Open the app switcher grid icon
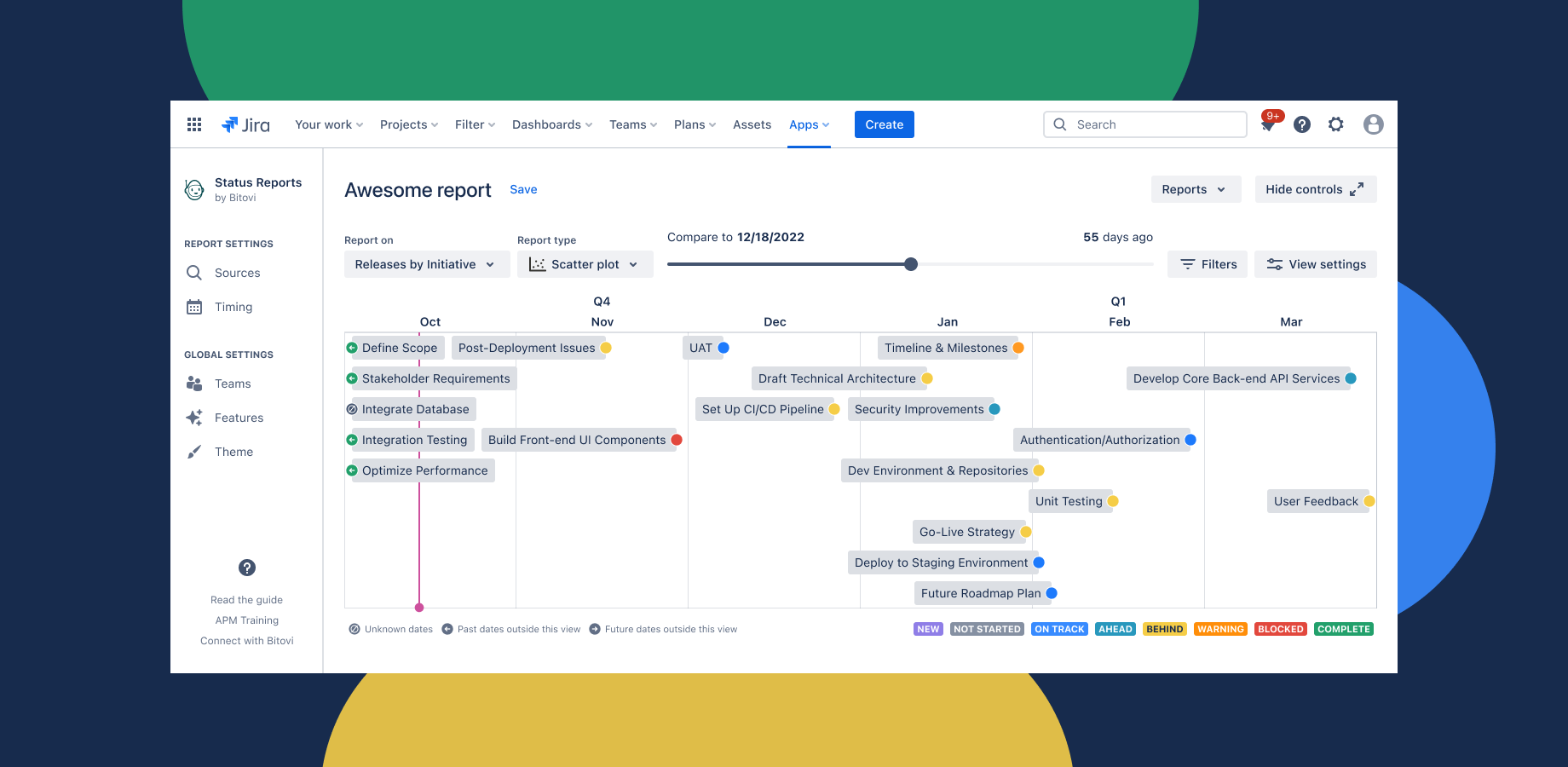 (194, 124)
